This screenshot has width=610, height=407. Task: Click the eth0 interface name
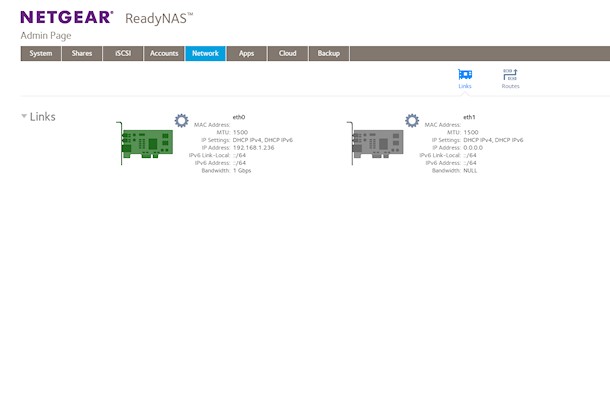pos(239,117)
